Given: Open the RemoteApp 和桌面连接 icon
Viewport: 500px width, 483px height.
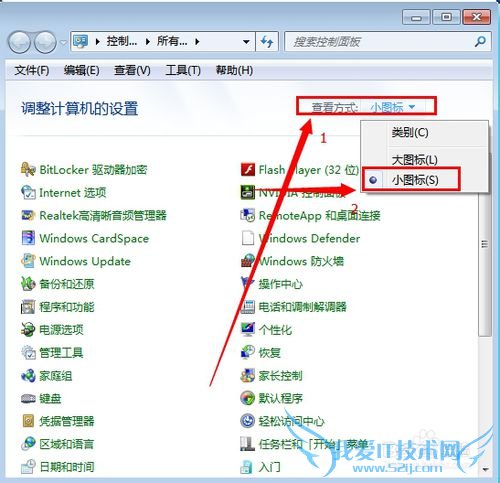Looking at the screenshot, I should (248, 215).
